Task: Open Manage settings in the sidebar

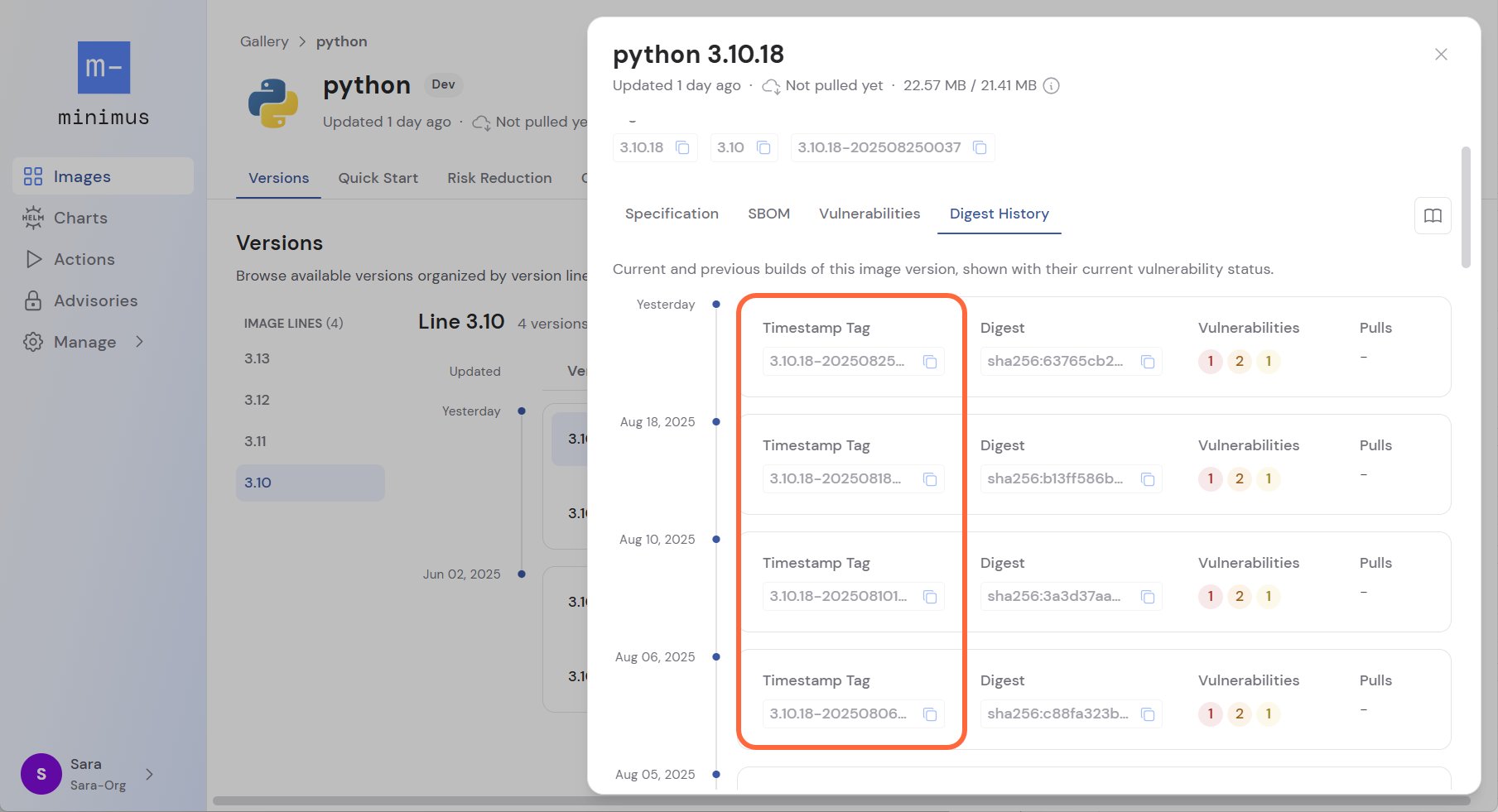Action: [84, 342]
